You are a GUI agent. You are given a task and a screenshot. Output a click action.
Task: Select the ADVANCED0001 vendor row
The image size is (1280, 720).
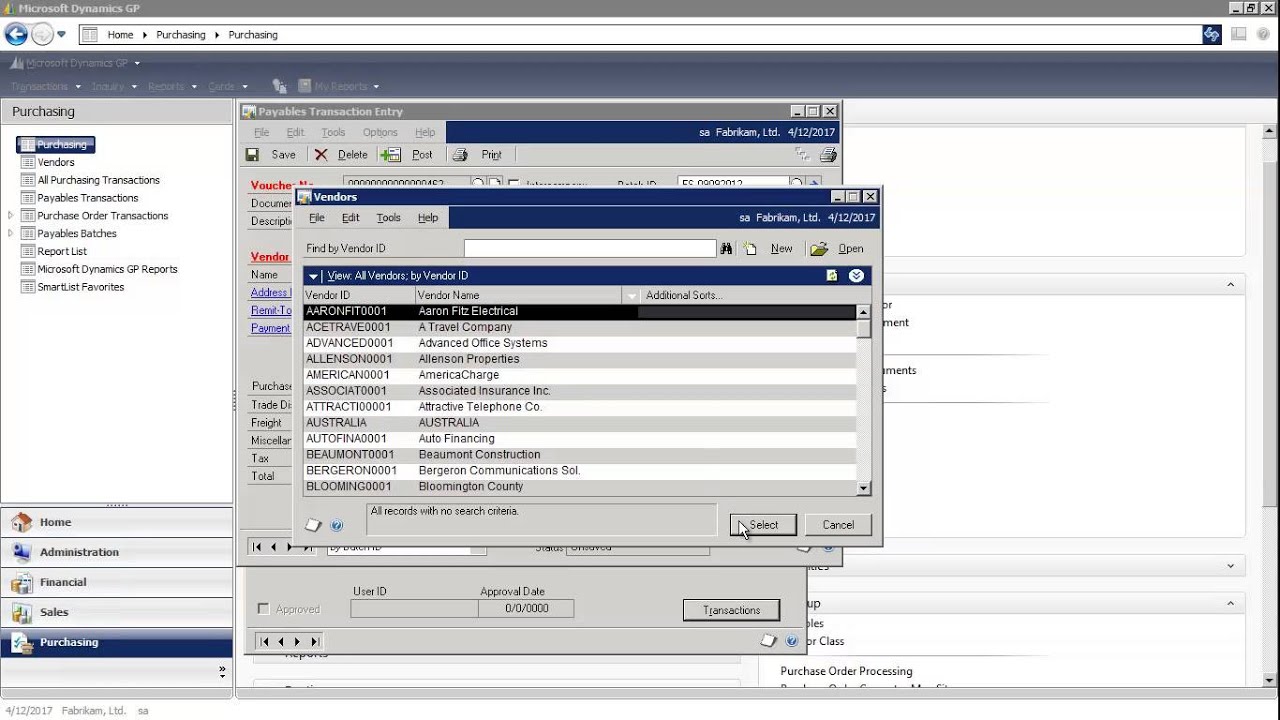pyautogui.click(x=580, y=343)
